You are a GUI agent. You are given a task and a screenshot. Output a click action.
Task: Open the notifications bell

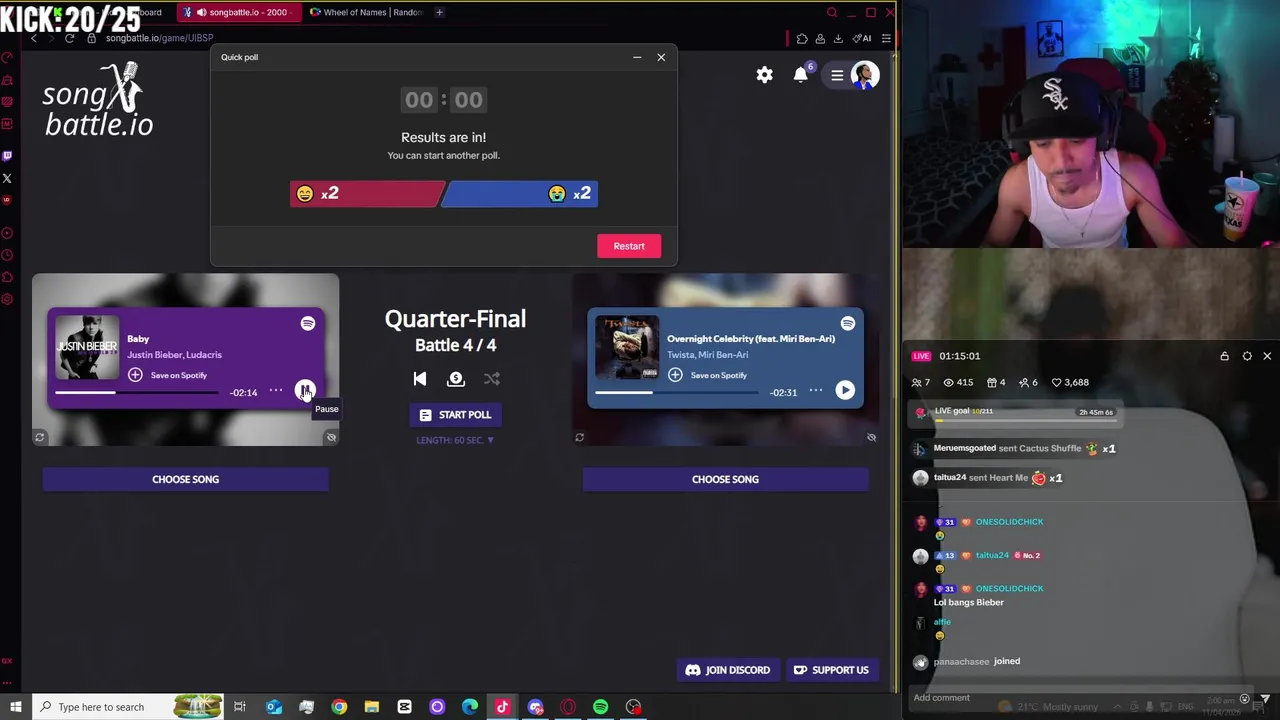(x=800, y=75)
